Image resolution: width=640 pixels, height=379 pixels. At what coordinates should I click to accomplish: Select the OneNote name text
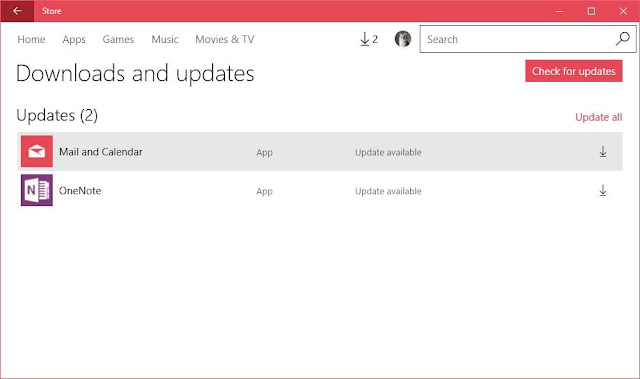(x=80, y=191)
